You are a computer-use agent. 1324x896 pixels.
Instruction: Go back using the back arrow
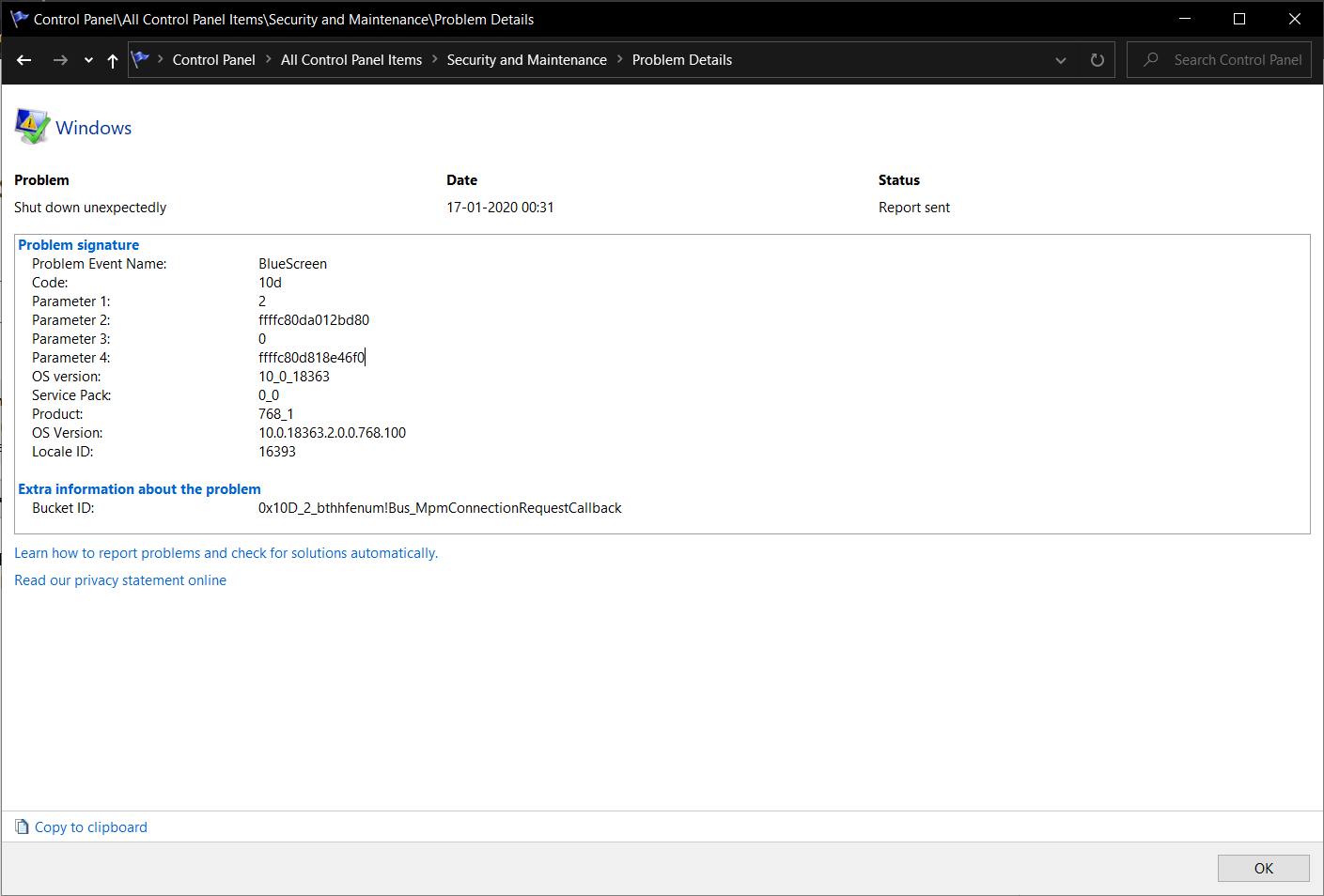pyautogui.click(x=24, y=60)
